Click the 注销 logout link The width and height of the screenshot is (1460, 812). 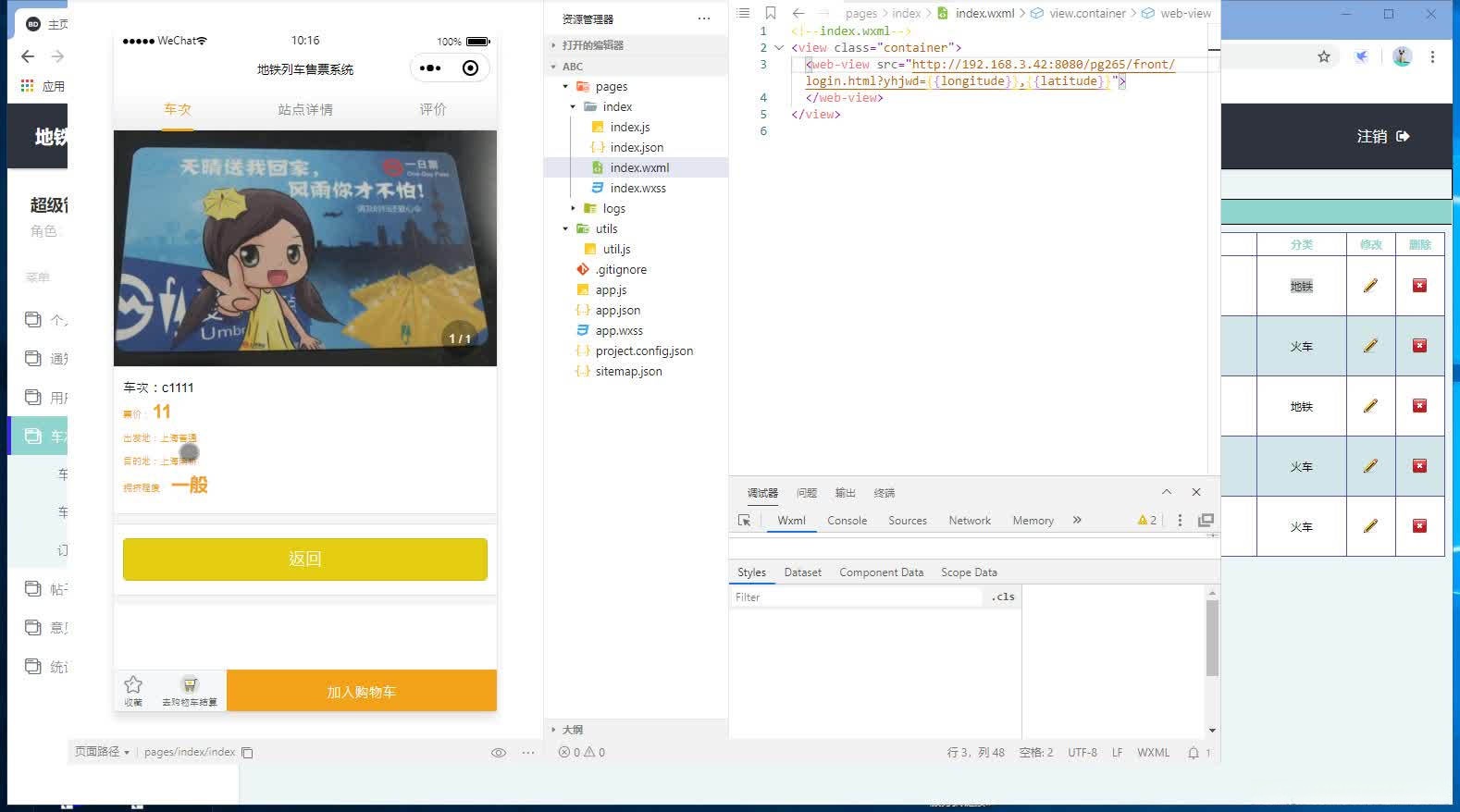1383,137
